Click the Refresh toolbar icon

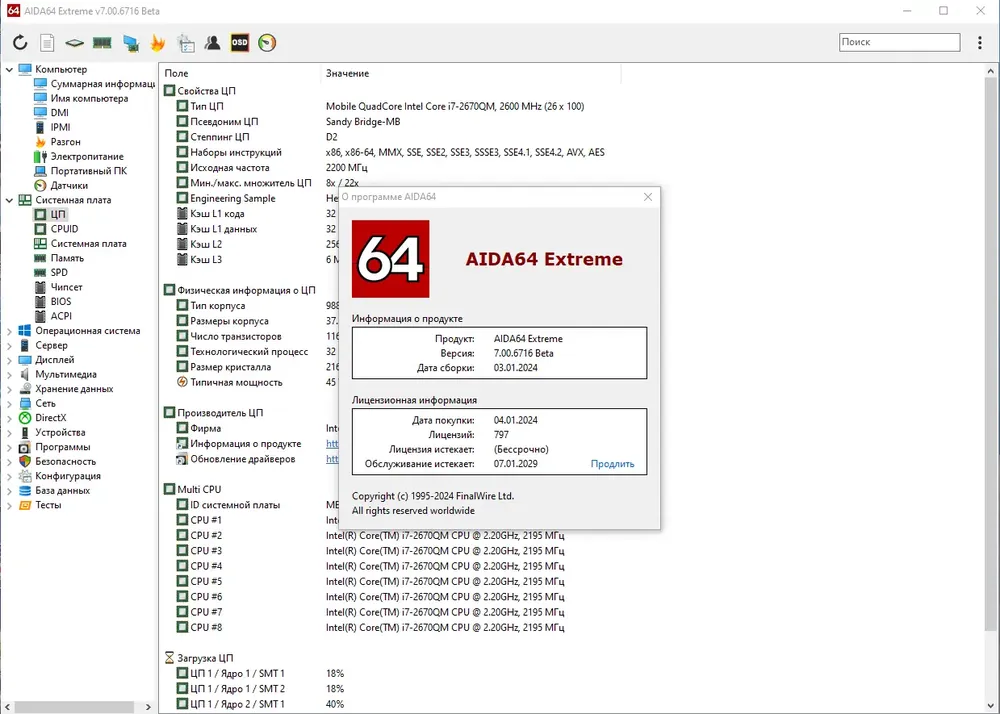click(20, 43)
